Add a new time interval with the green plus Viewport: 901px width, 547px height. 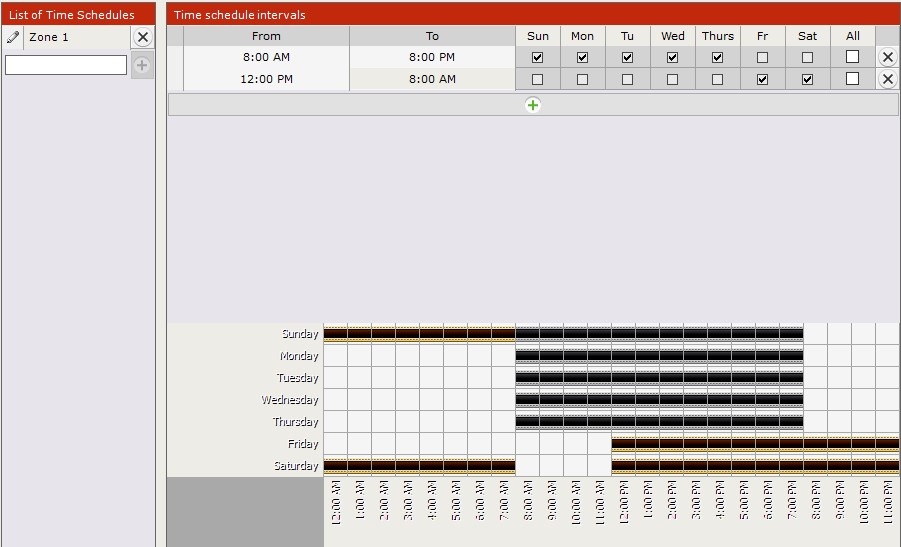click(533, 104)
